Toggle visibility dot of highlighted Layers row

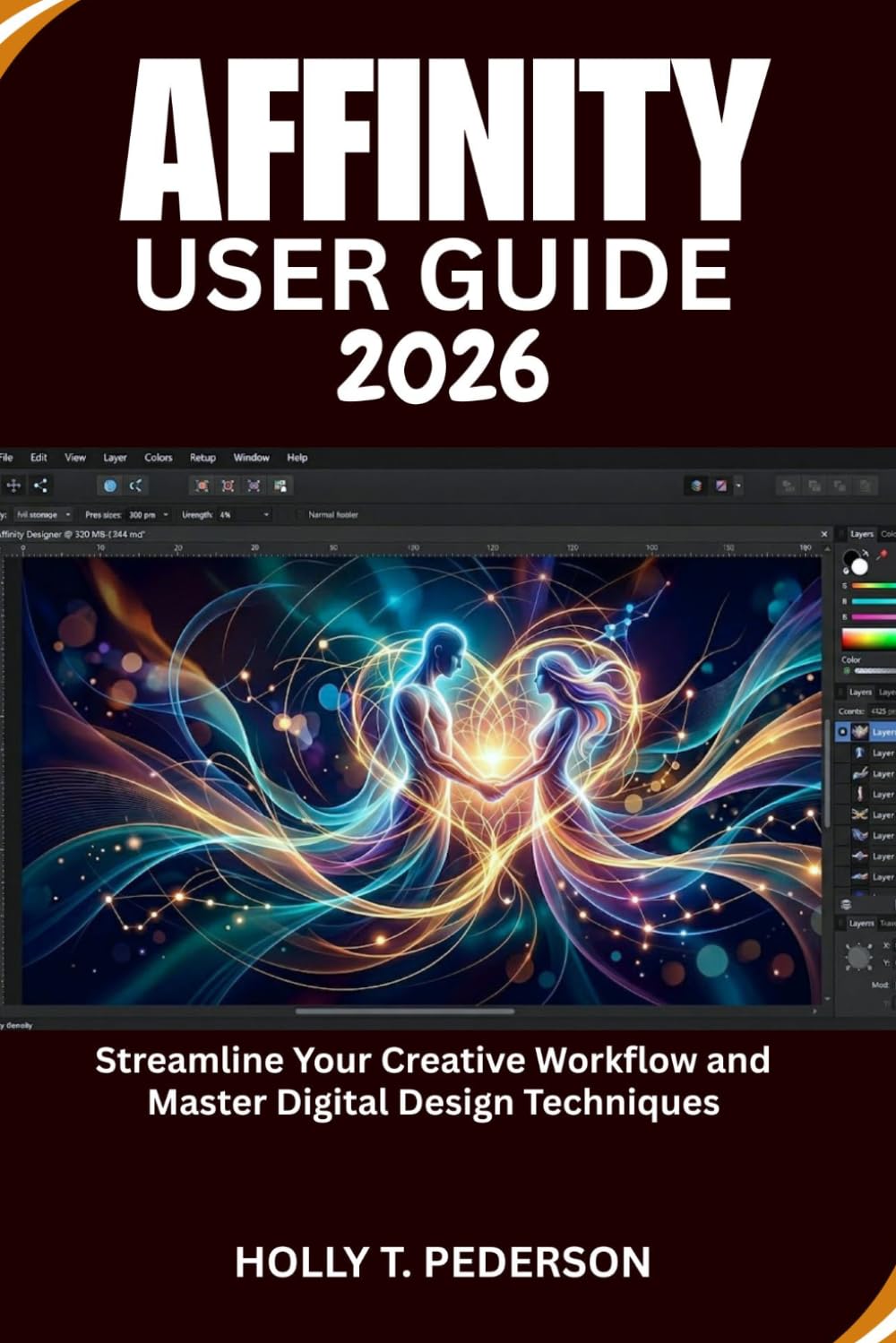pyautogui.click(x=842, y=732)
